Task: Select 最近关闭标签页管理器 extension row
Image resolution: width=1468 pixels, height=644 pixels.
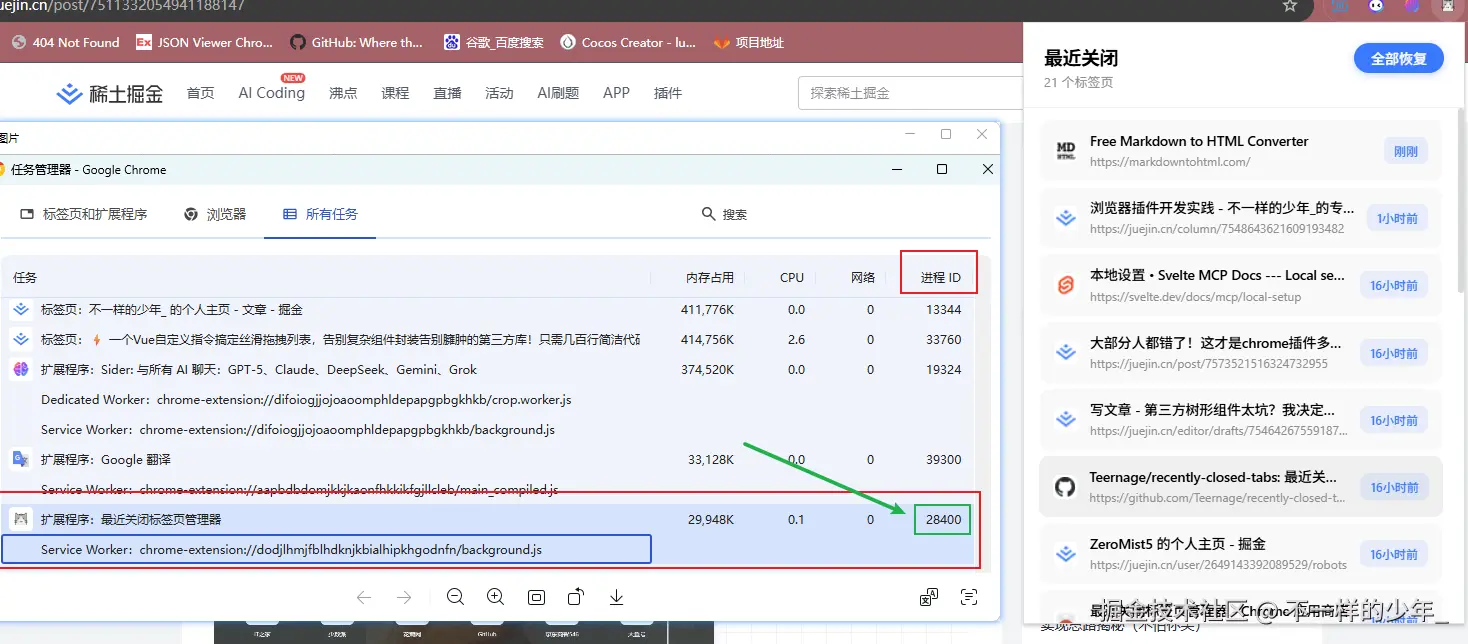Action: [x=488, y=520]
